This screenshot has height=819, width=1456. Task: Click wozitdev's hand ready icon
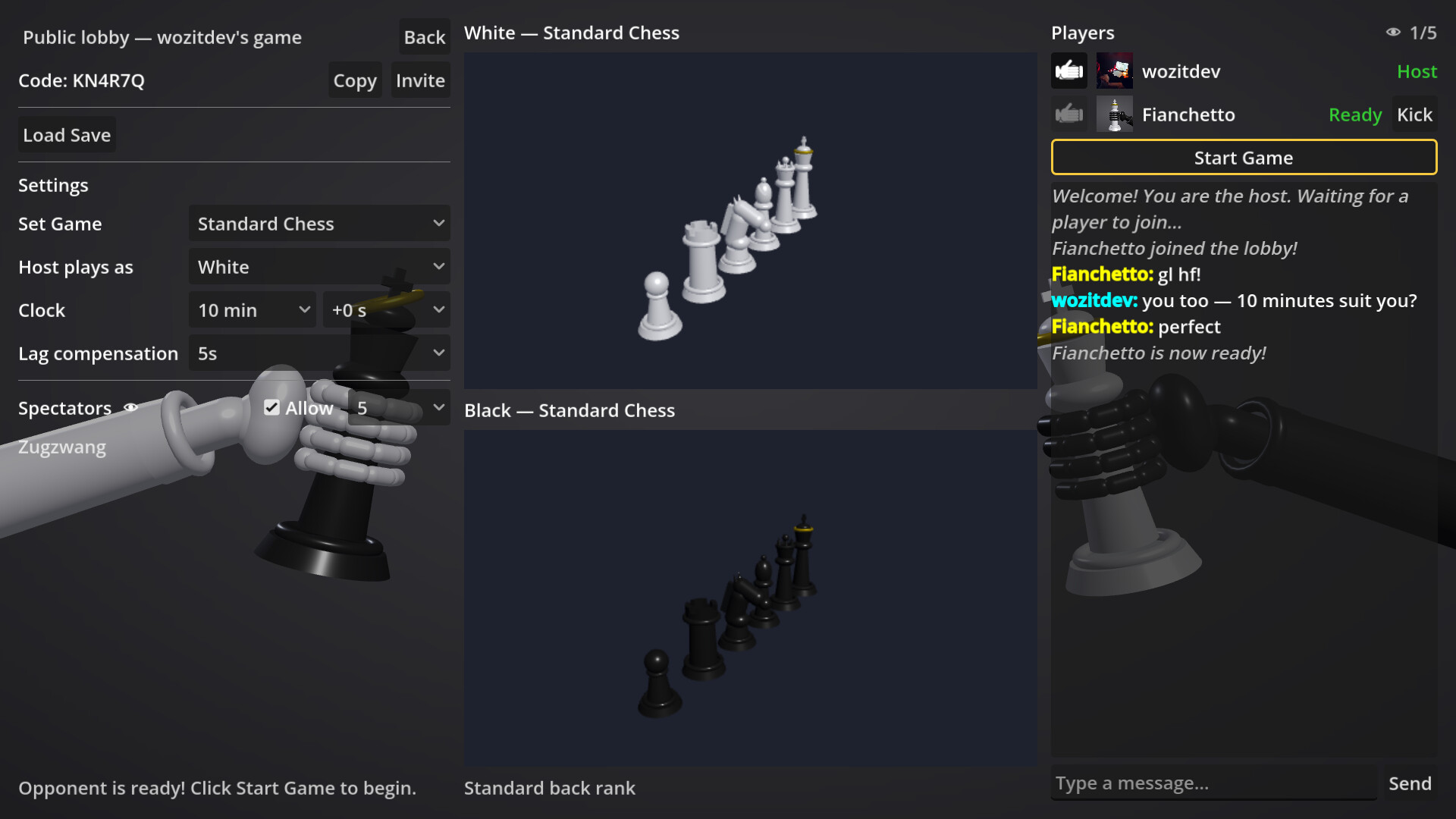click(x=1069, y=71)
